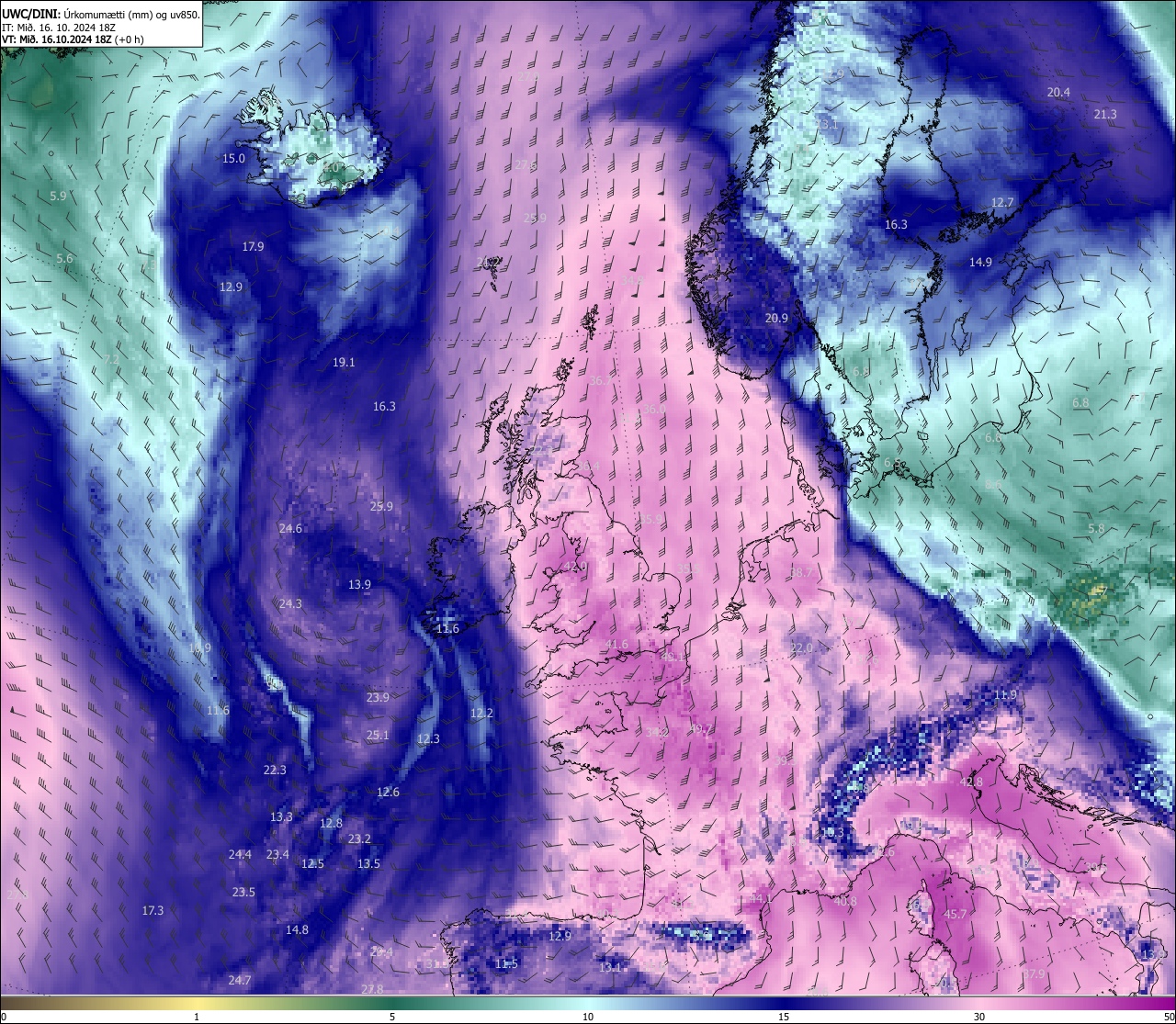
Task: Click the 23.5 value on the map
Action: 243,892
